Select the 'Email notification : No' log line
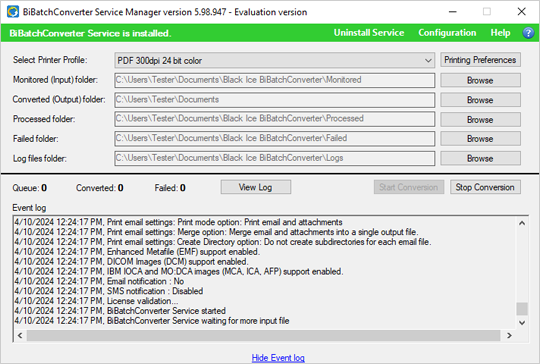Screen dimensions: 540x364 coord(99,281)
